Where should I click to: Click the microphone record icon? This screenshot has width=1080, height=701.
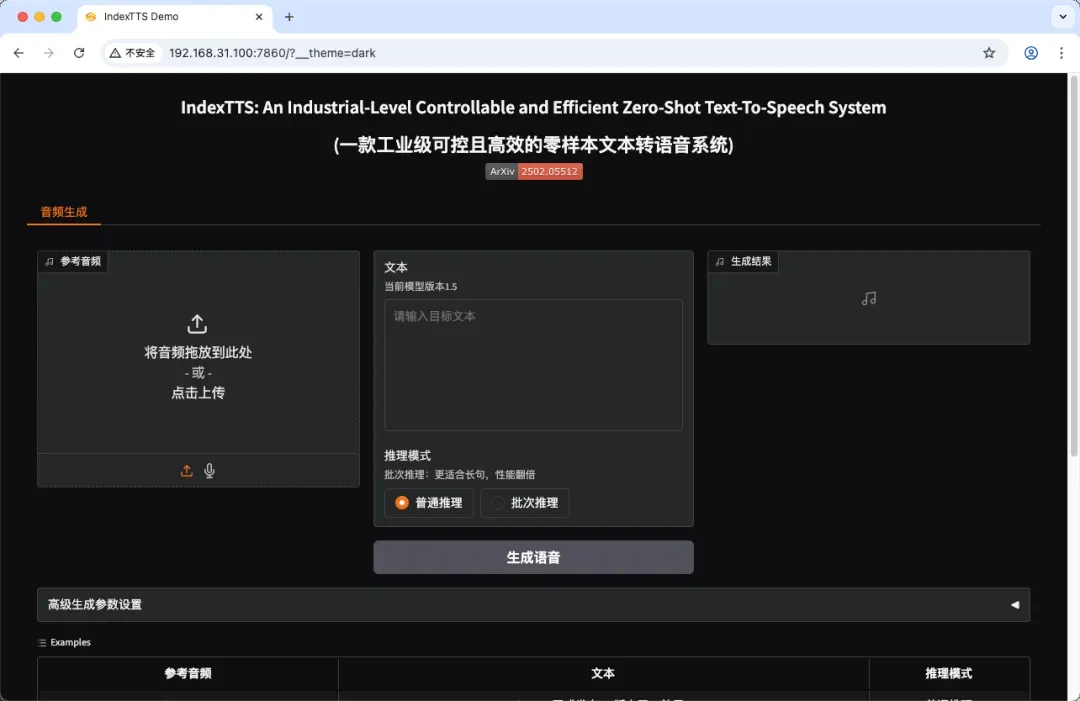point(209,471)
